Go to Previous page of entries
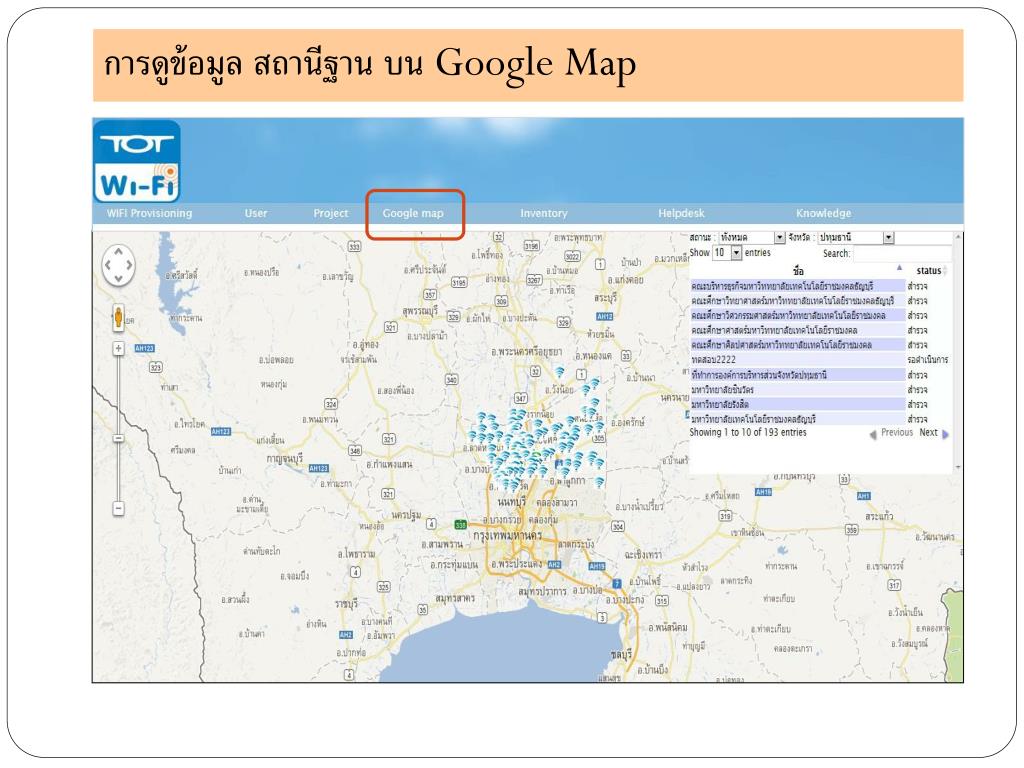 (897, 432)
